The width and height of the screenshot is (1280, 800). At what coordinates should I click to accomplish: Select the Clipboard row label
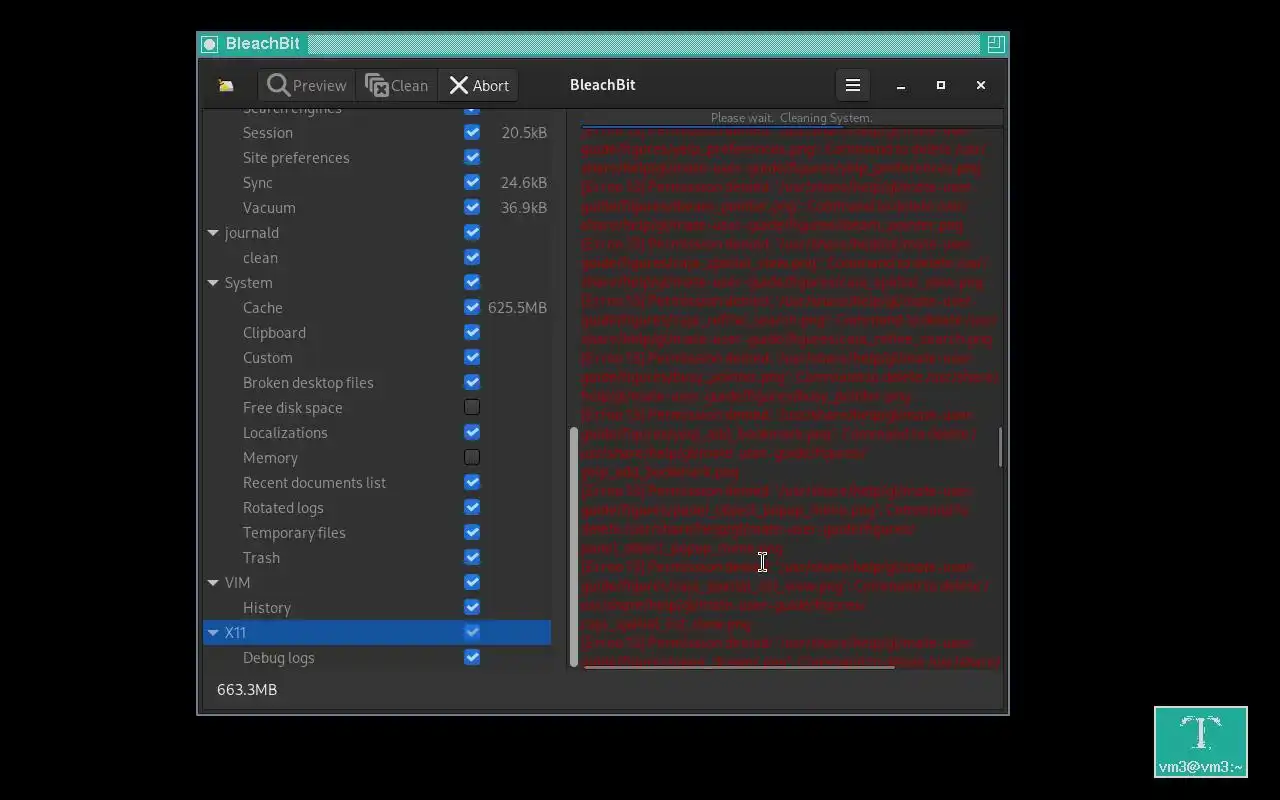point(274,333)
